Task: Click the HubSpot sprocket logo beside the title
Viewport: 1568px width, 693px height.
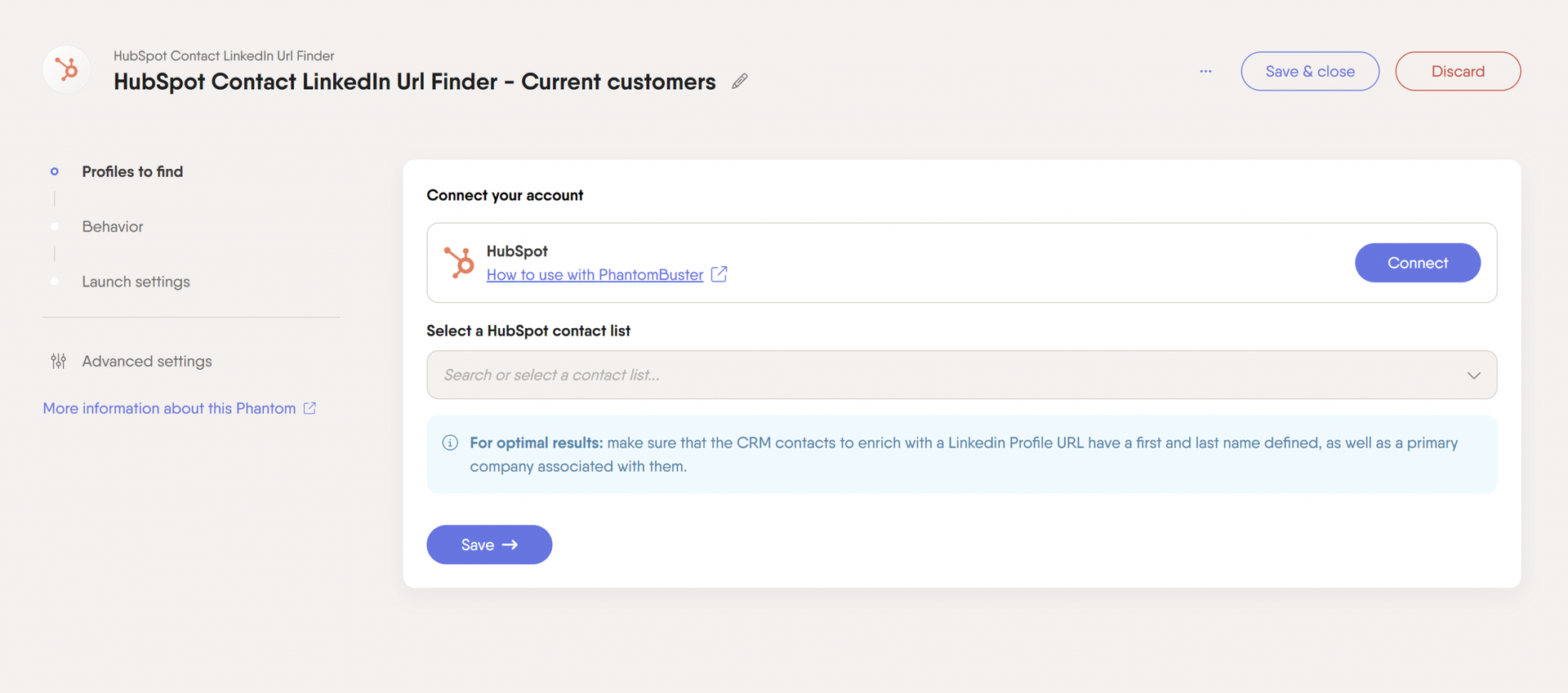Action: click(x=65, y=69)
